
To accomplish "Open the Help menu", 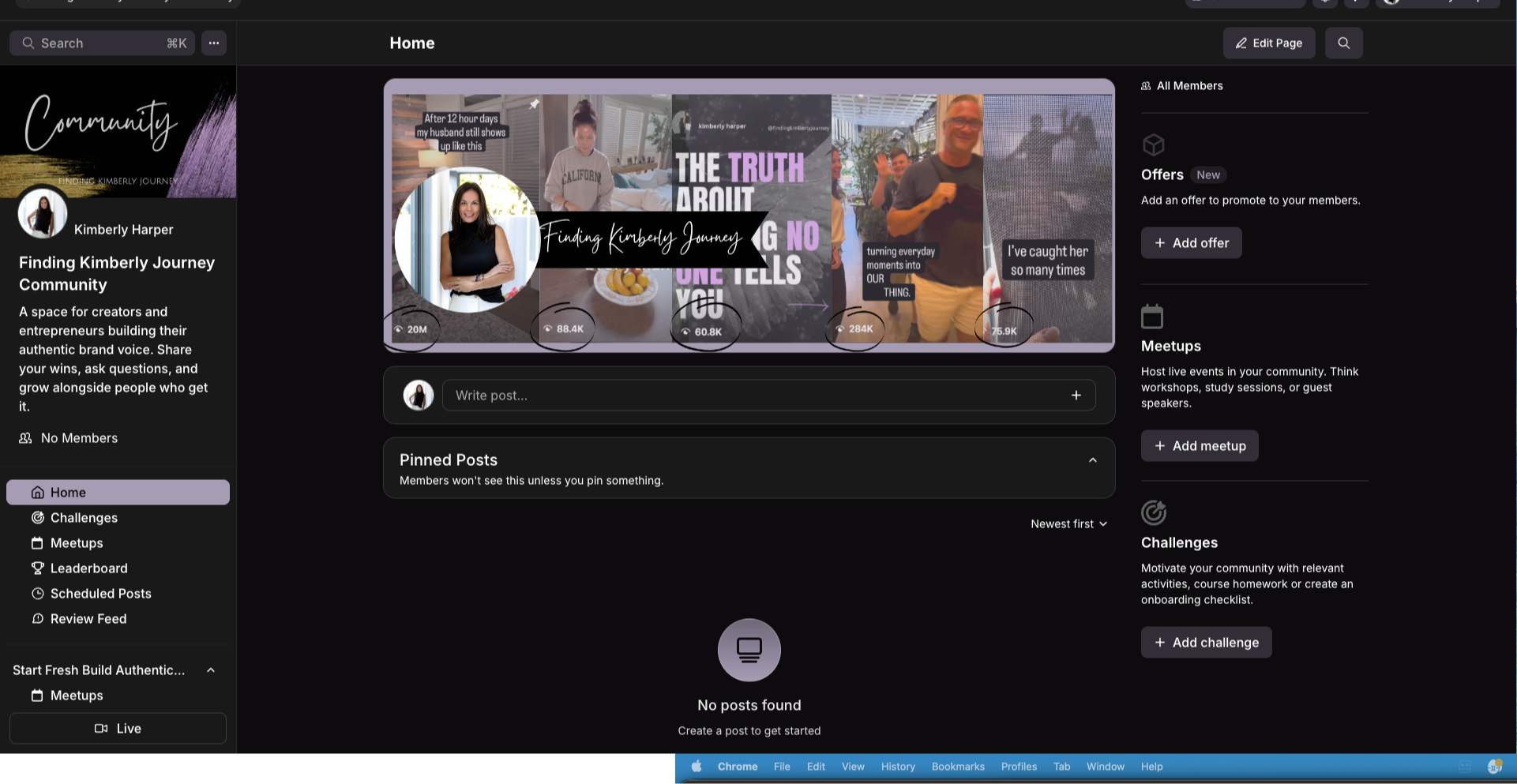I will pos(1151,767).
